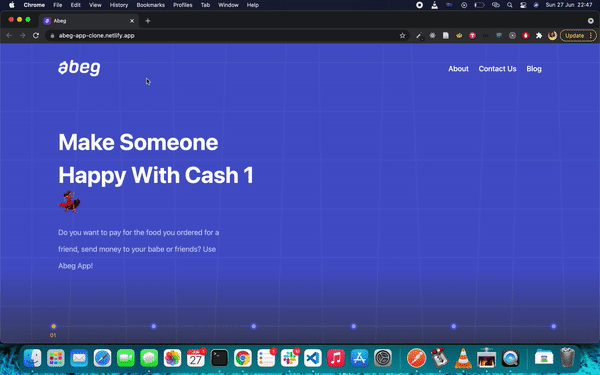This screenshot has height=375, width=600.
Task: Open the History menu
Action: pos(119,5)
